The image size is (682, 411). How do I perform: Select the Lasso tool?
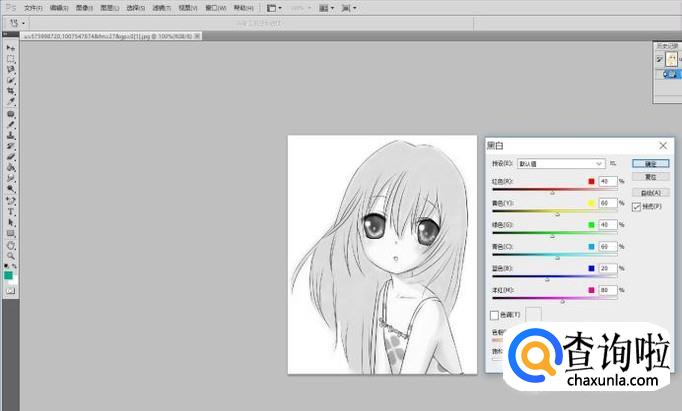point(11,70)
